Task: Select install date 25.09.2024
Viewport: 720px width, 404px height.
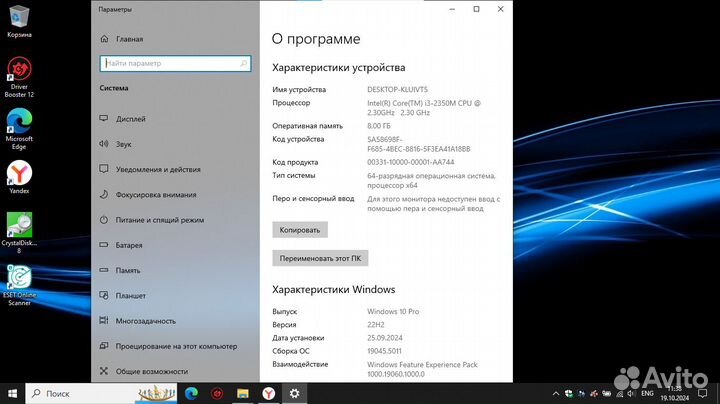Action: (385, 338)
